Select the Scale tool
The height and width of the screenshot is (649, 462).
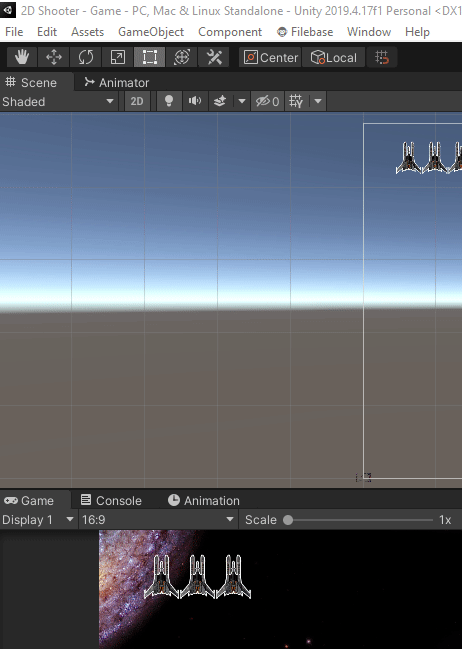(118, 57)
